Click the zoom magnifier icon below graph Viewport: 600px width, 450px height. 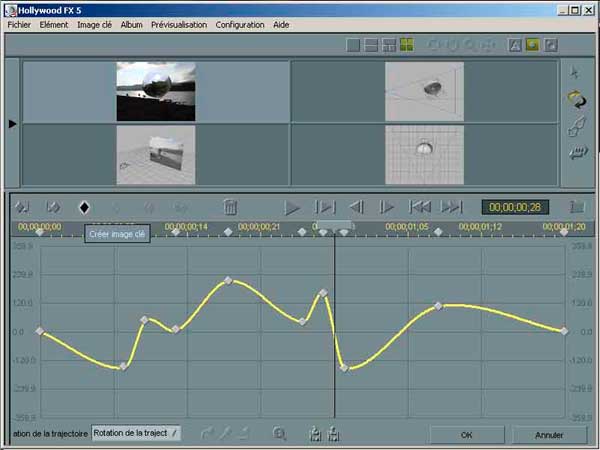[280, 434]
